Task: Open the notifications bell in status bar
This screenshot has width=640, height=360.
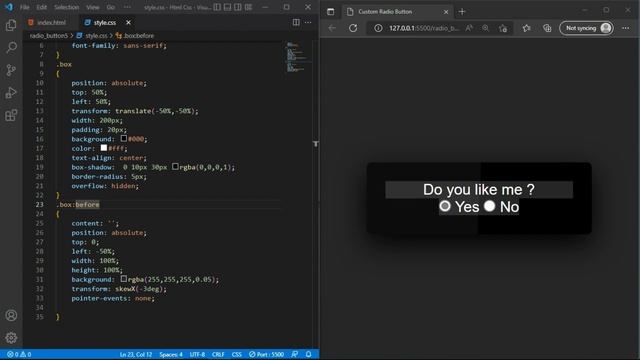Action: point(309,354)
